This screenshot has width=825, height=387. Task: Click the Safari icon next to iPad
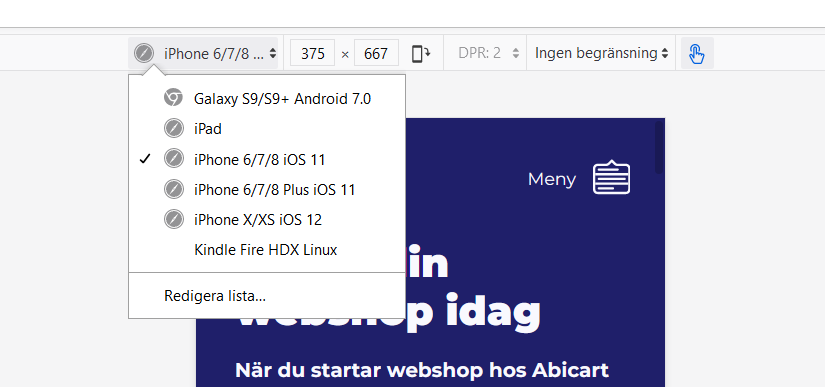pos(174,128)
